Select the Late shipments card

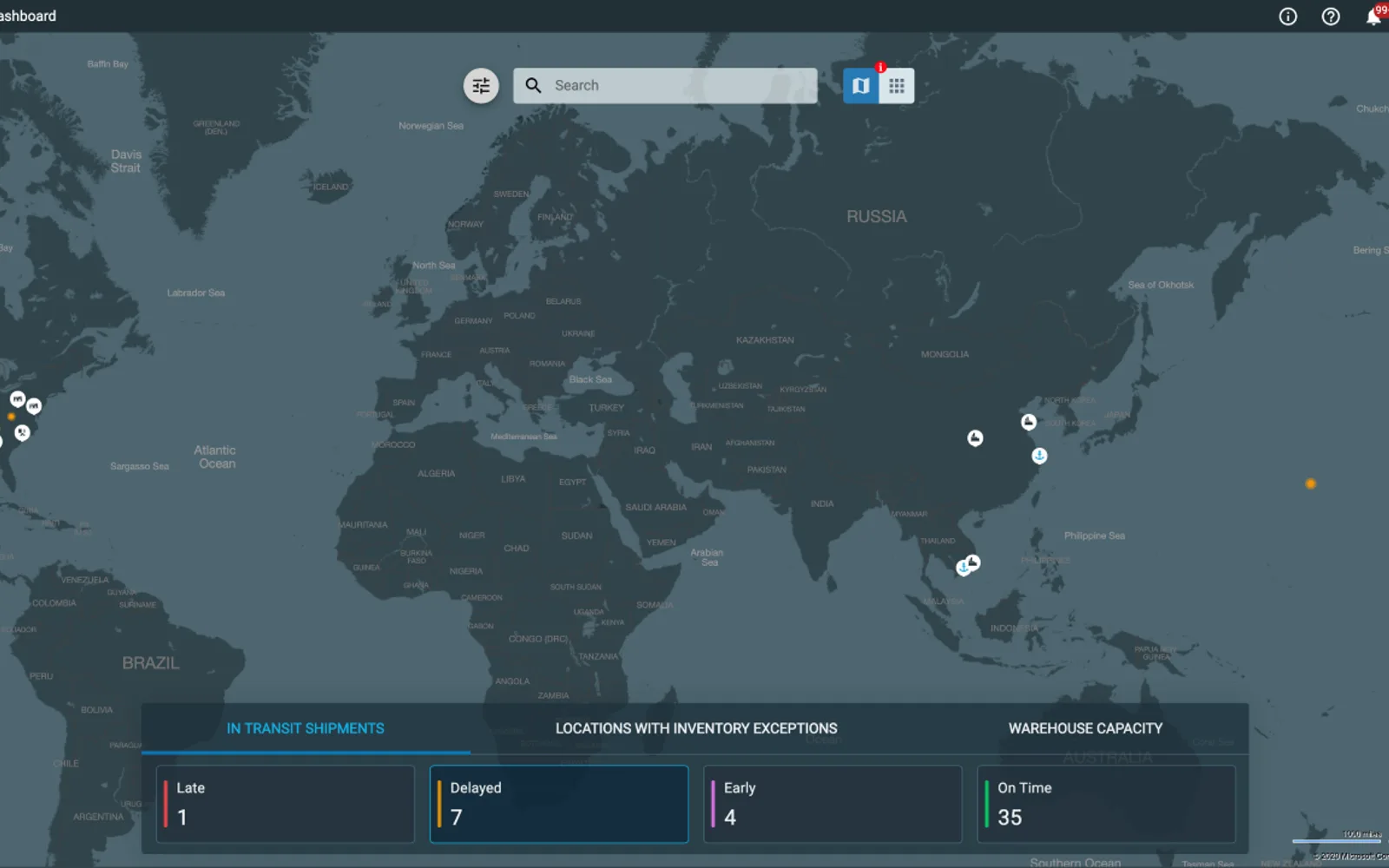tap(286, 804)
